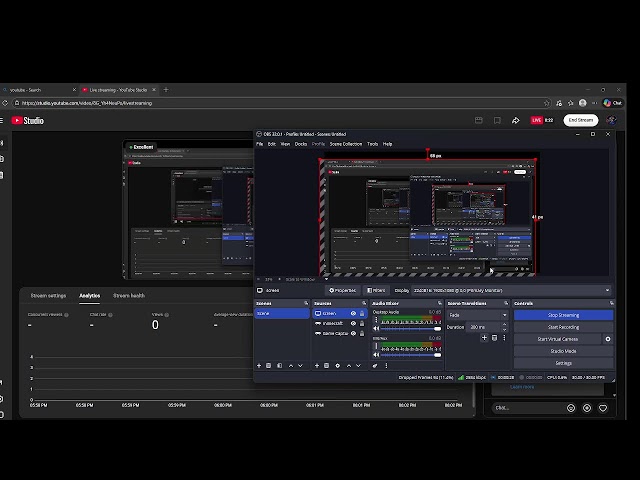Bookmark page with address bar star

pos(547,103)
